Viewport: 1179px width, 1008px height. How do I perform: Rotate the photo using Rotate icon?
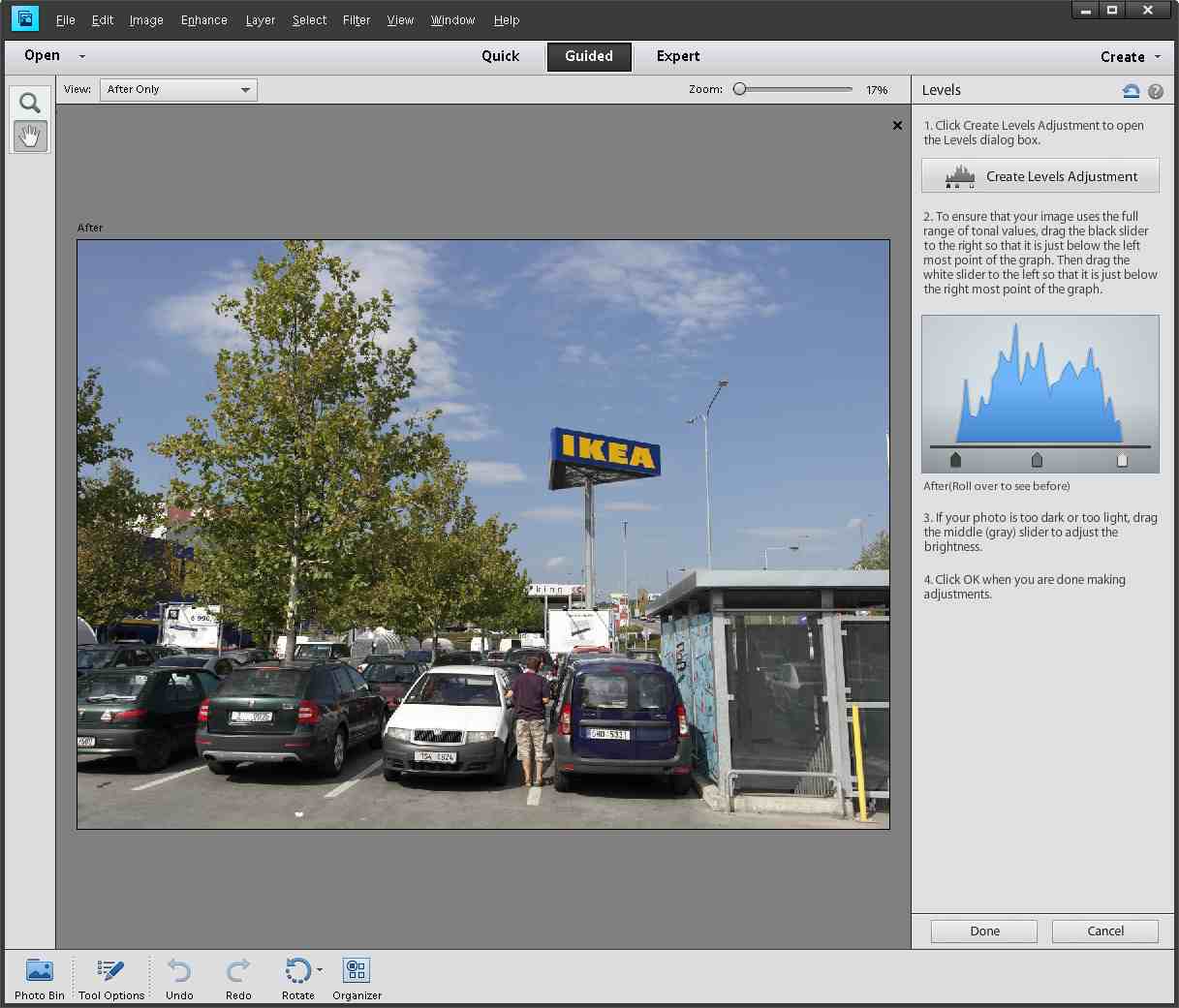(x=297, y=971)
